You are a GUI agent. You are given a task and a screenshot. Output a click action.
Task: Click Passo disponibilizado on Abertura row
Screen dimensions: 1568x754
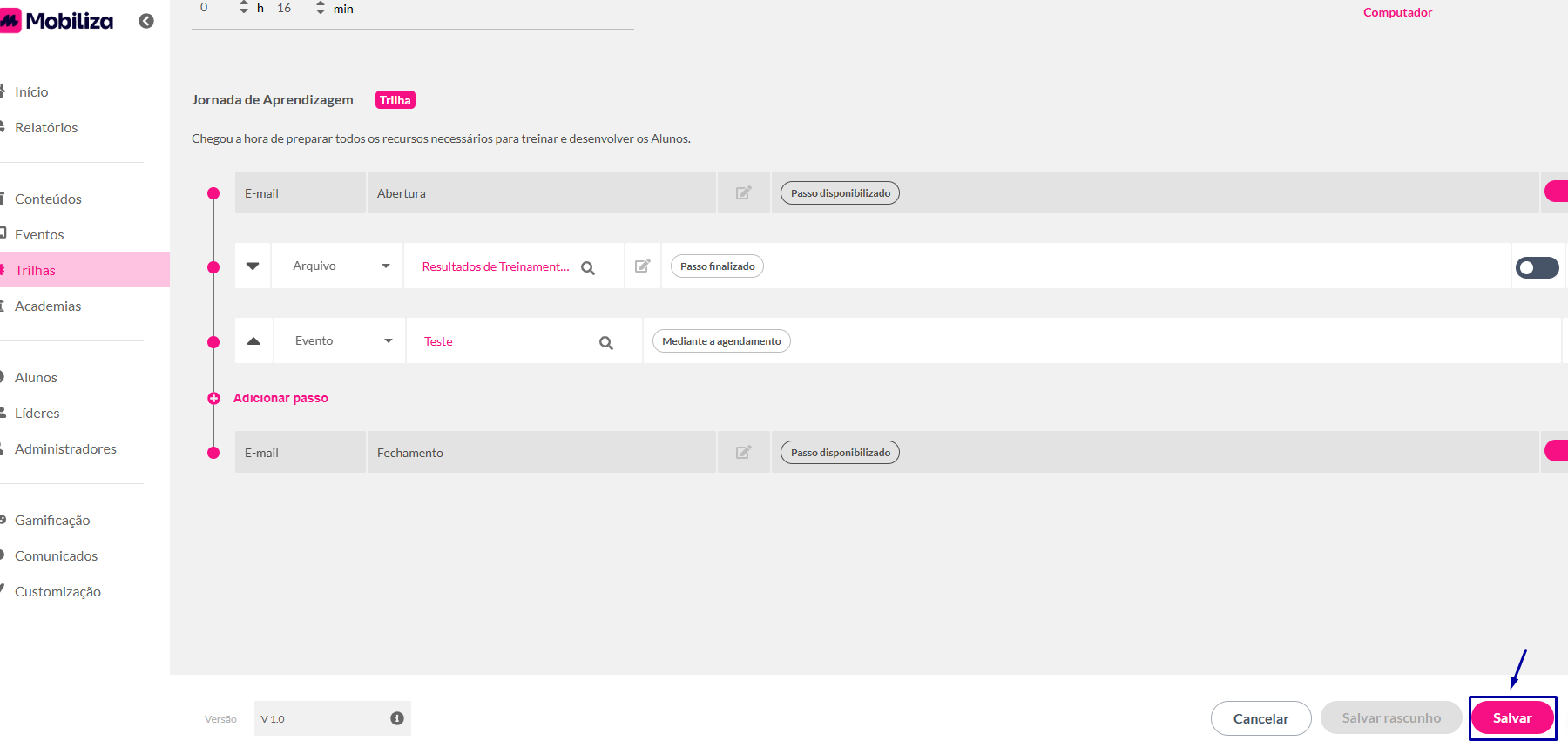(x=841, y=193)
